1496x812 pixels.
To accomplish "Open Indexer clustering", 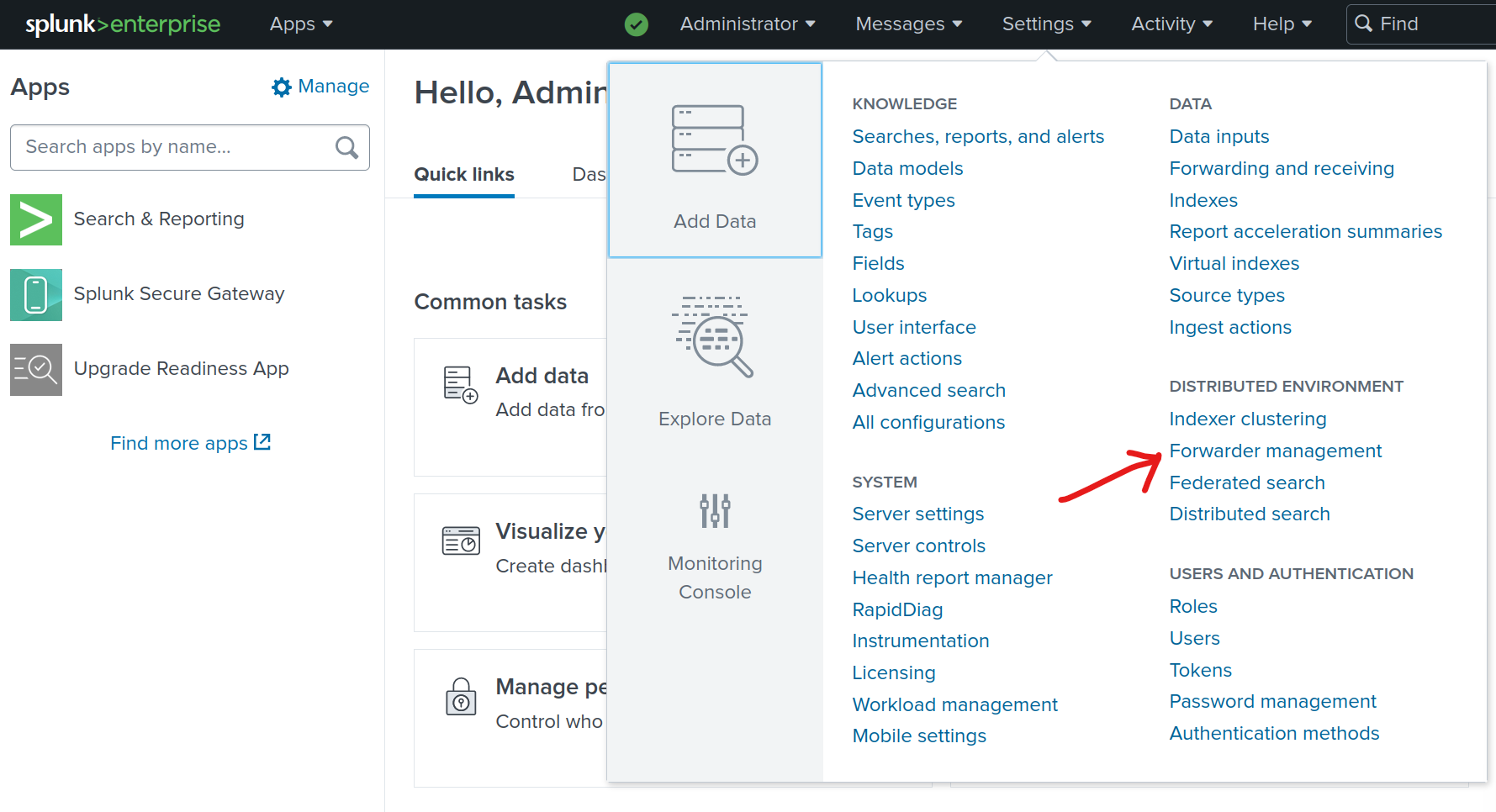I will click(x=1247, y=419).
